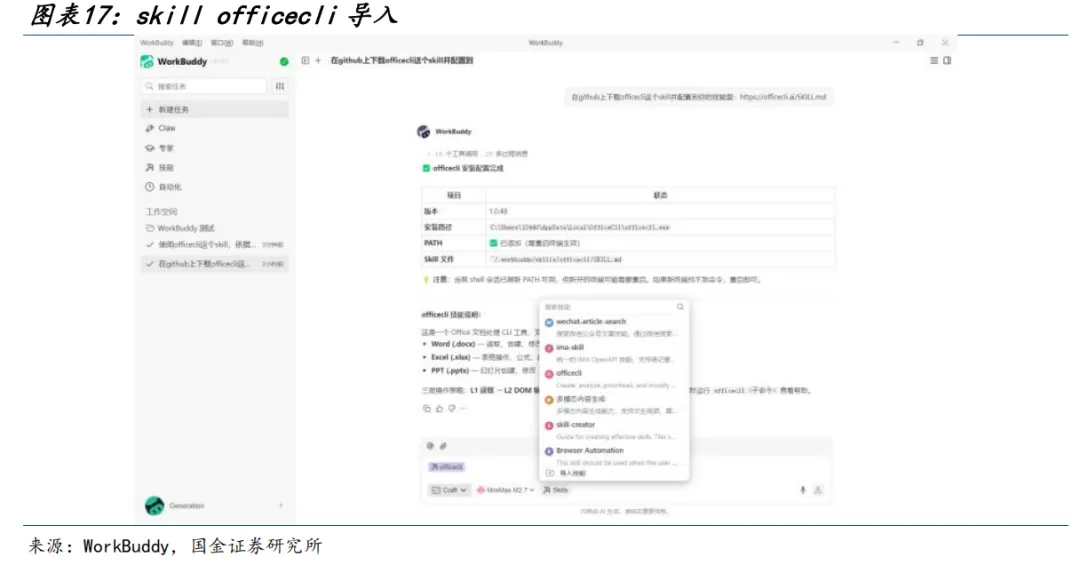
Task: Focus the skill search field in popup
Action: tap(608, 307)
